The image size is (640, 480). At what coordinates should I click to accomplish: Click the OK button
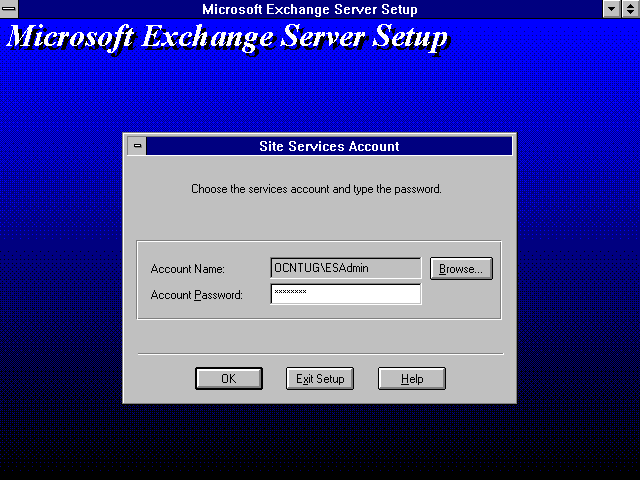click(229, 379)
